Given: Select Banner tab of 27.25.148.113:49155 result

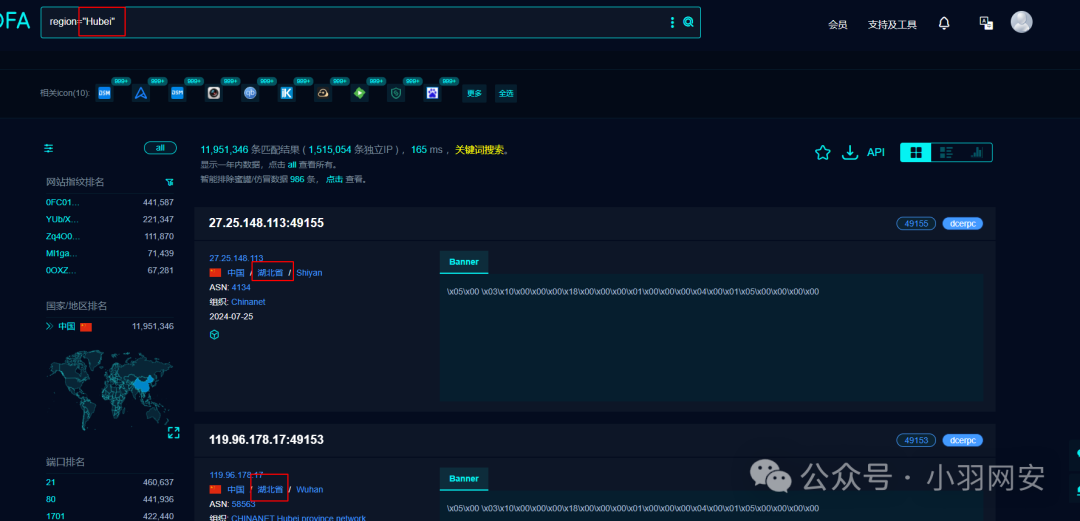Looking at the screenshot, I should (x=464, y=262).
